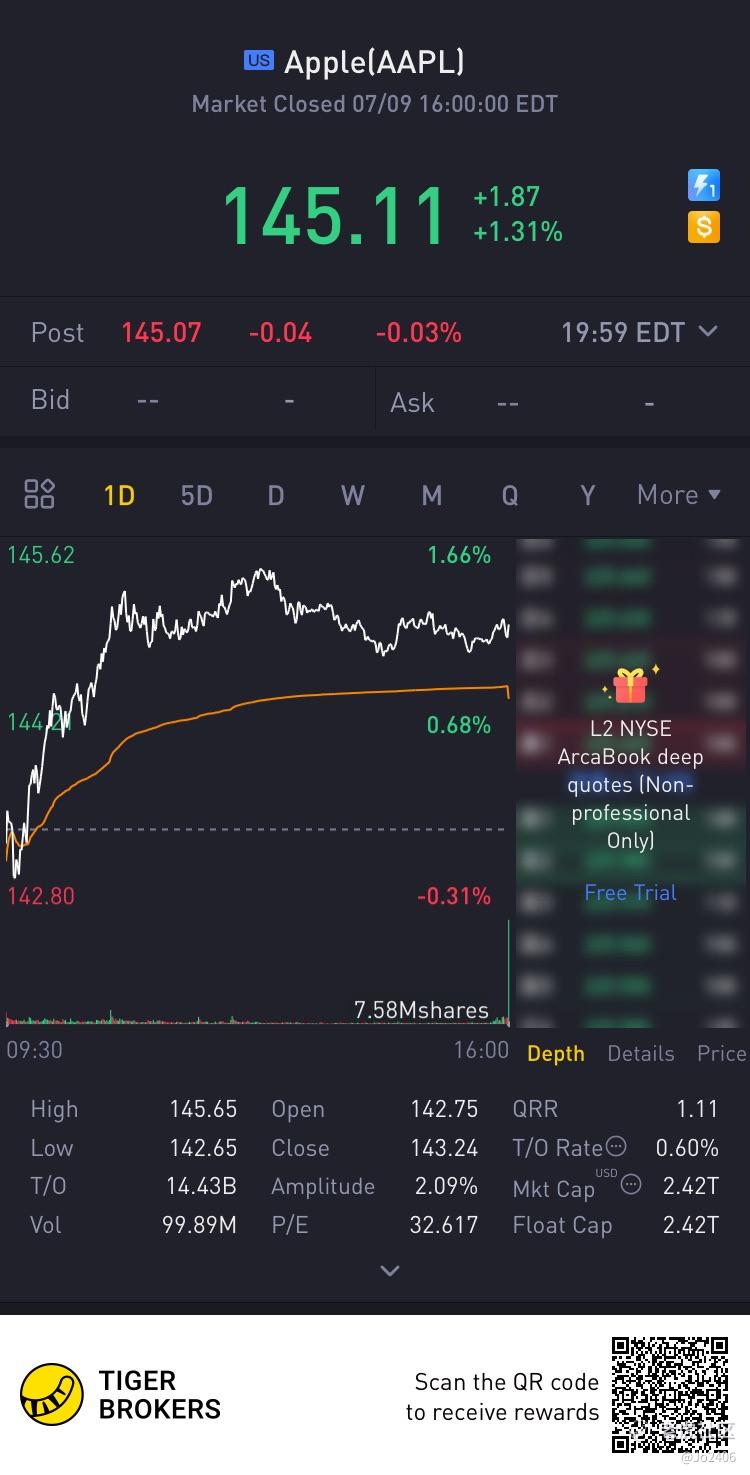This screenshot has height=1475, width=750.
Task: Select the 1D chart tab
Action: (x=119, y=495)
